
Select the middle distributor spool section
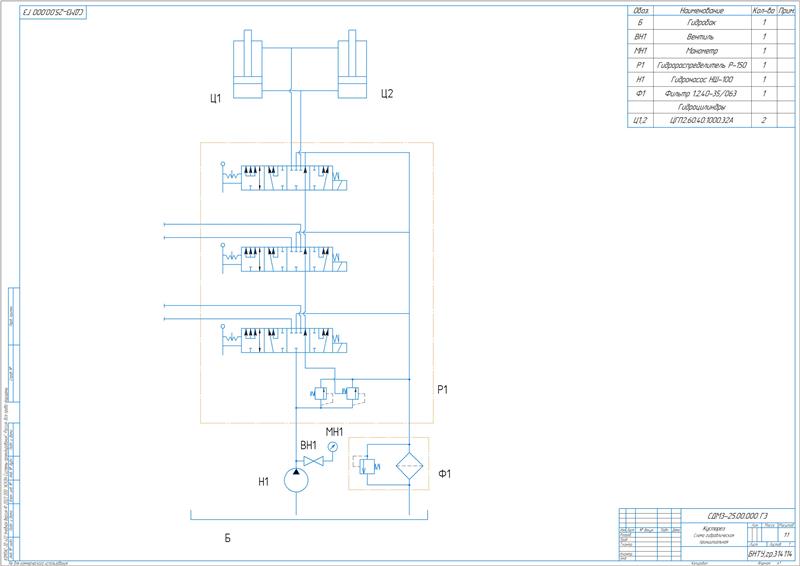(287, 258)
